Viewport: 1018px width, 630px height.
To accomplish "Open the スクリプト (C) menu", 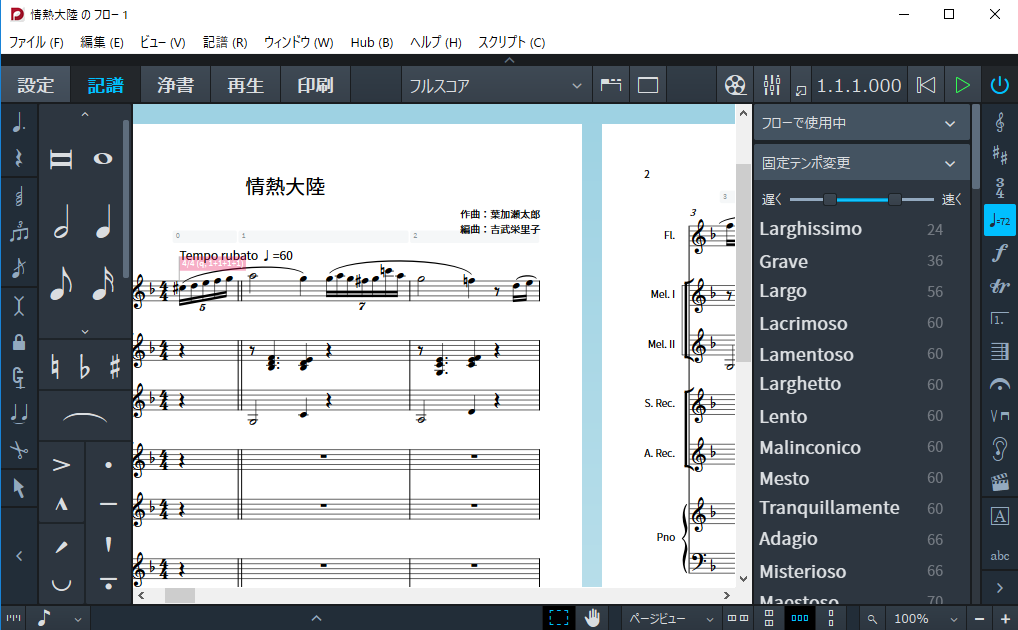I will tap(512, 42).
